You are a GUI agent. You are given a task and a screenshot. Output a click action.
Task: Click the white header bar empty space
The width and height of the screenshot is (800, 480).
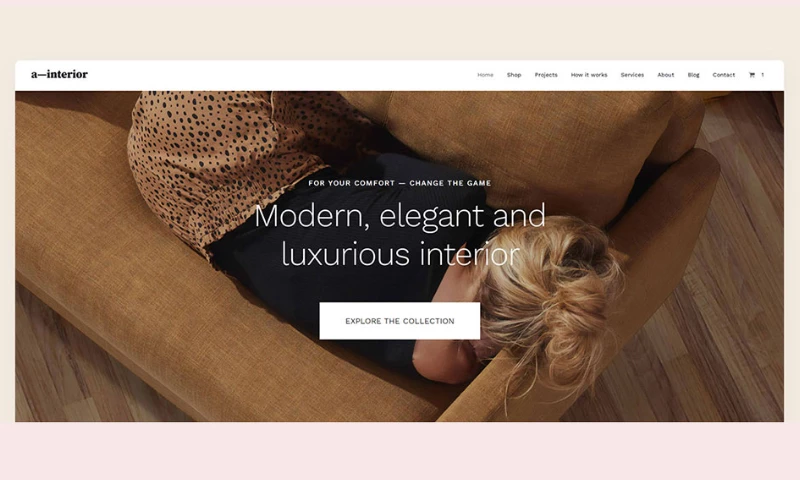281,75
